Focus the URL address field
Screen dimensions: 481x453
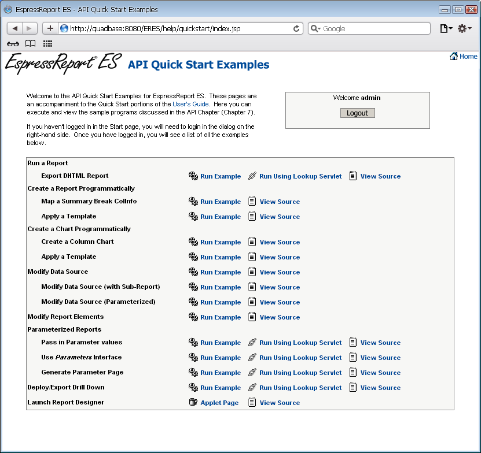click(x=175, y=29)
